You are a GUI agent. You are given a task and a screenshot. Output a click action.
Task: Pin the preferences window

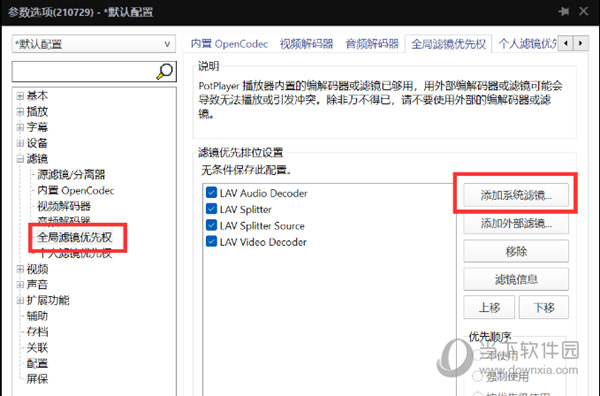pyautogui.click(x=563, y=11)
